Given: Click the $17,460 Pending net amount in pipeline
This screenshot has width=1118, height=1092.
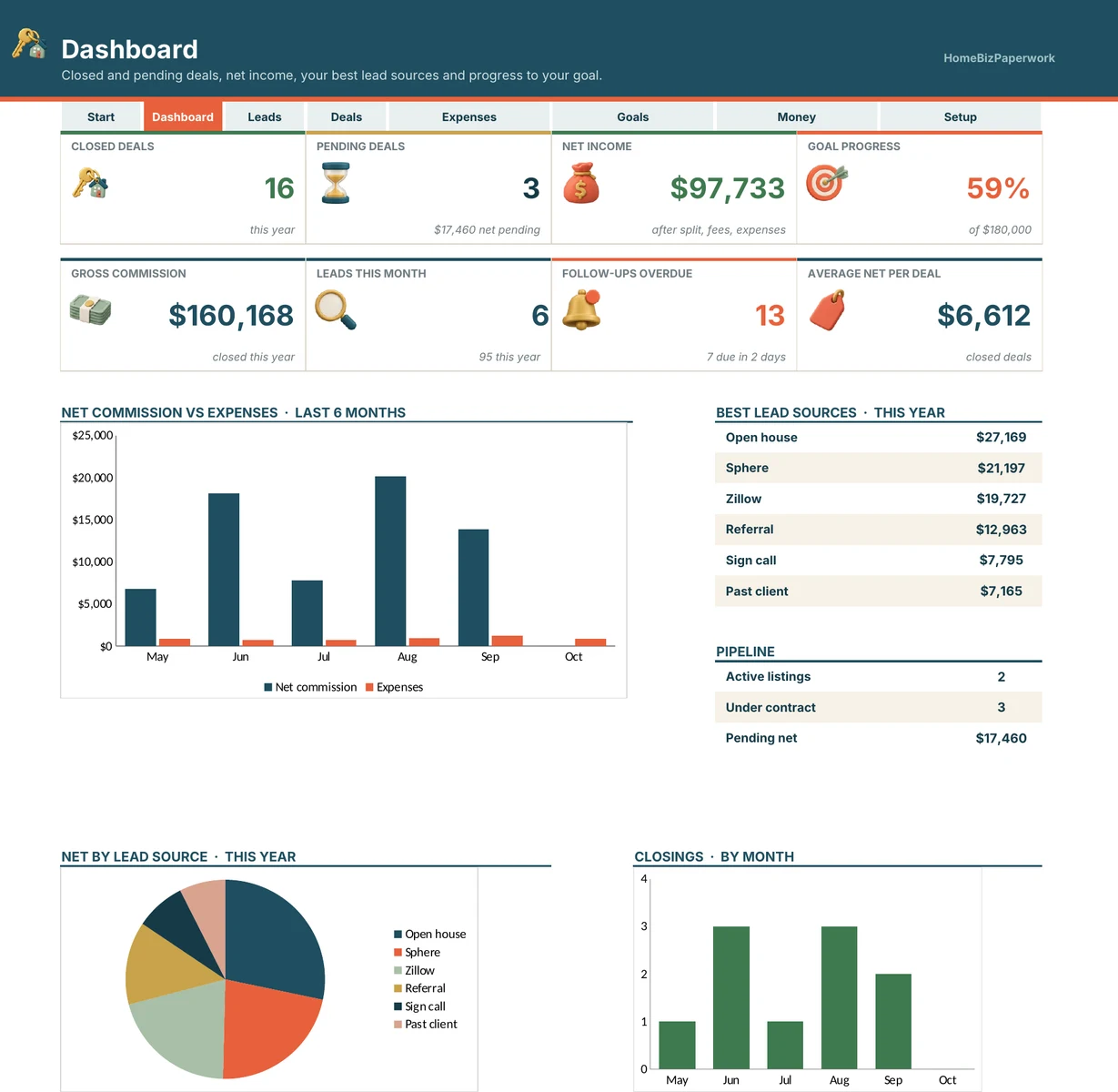Looking at the screenshot, I should point(1001,738).
